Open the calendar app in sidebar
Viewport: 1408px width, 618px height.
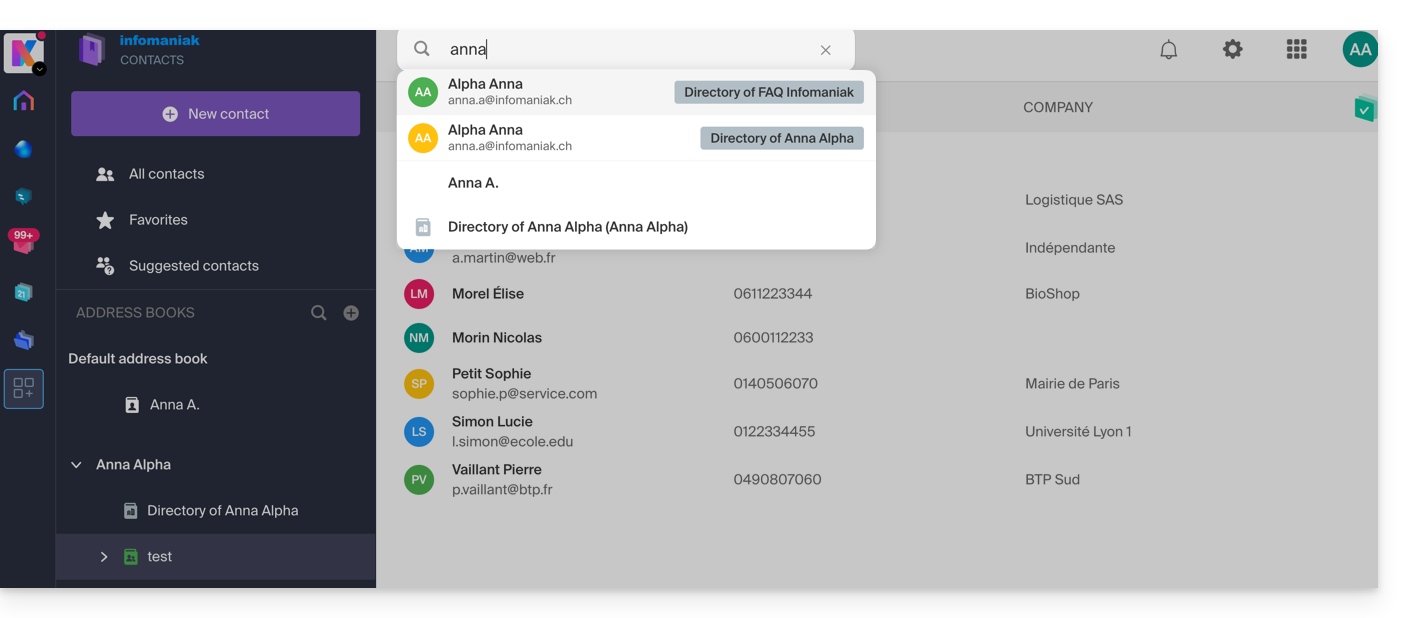coord(23,292)
